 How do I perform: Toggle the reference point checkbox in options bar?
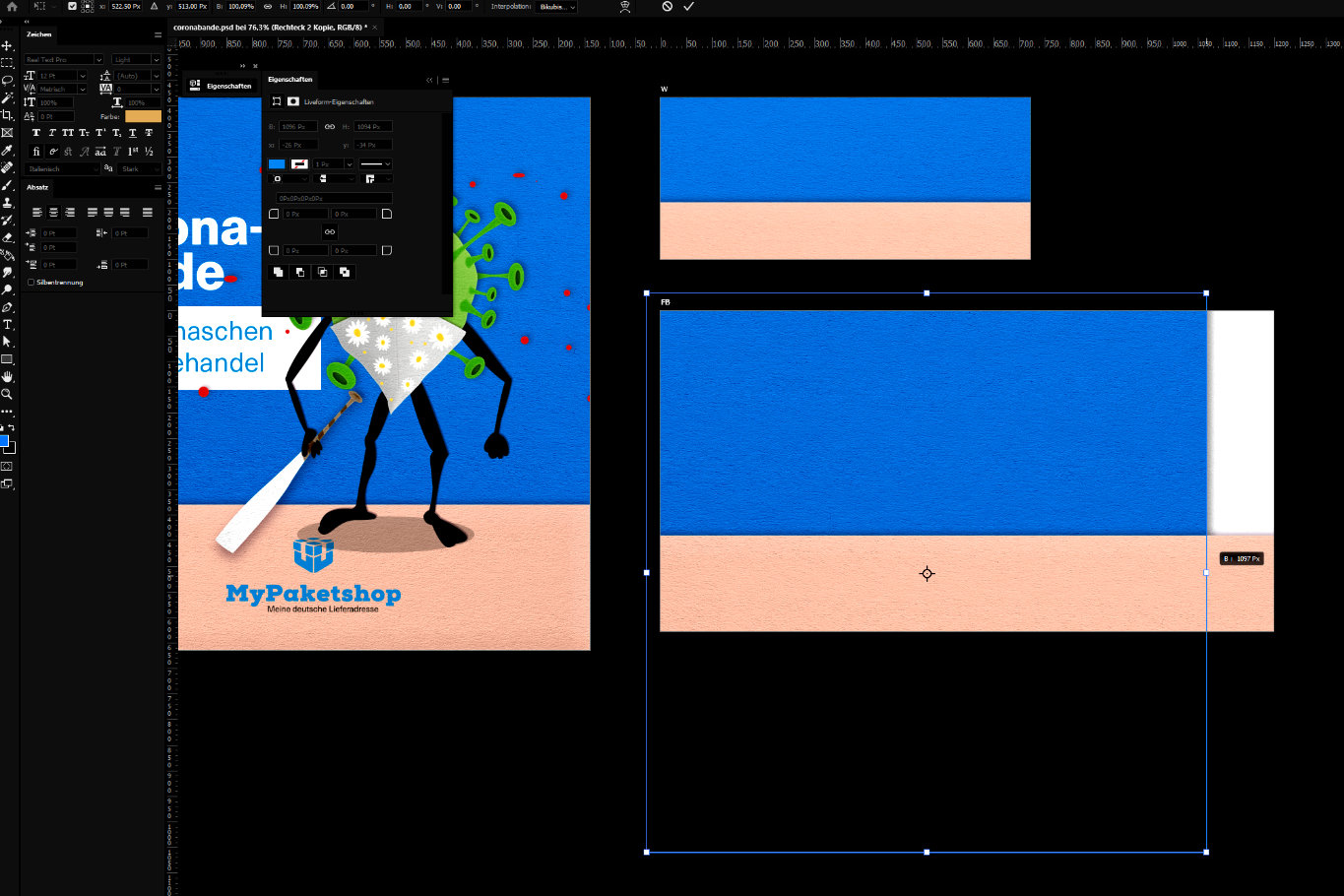72,7
